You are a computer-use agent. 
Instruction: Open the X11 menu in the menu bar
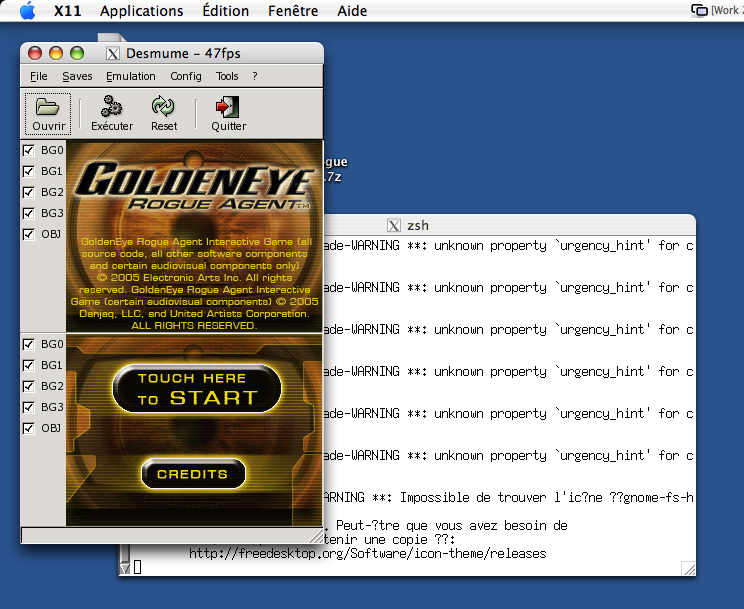[67, 10]
